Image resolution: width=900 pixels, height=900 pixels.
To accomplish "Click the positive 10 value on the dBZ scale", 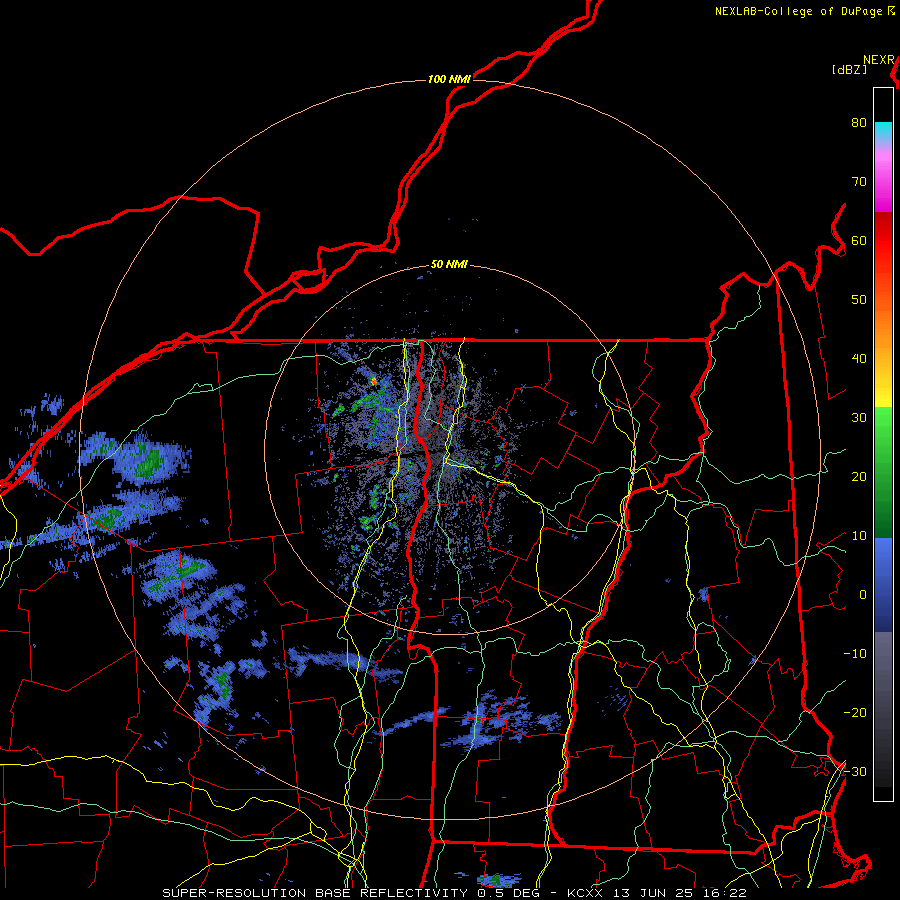I will (x=859, y=536).
